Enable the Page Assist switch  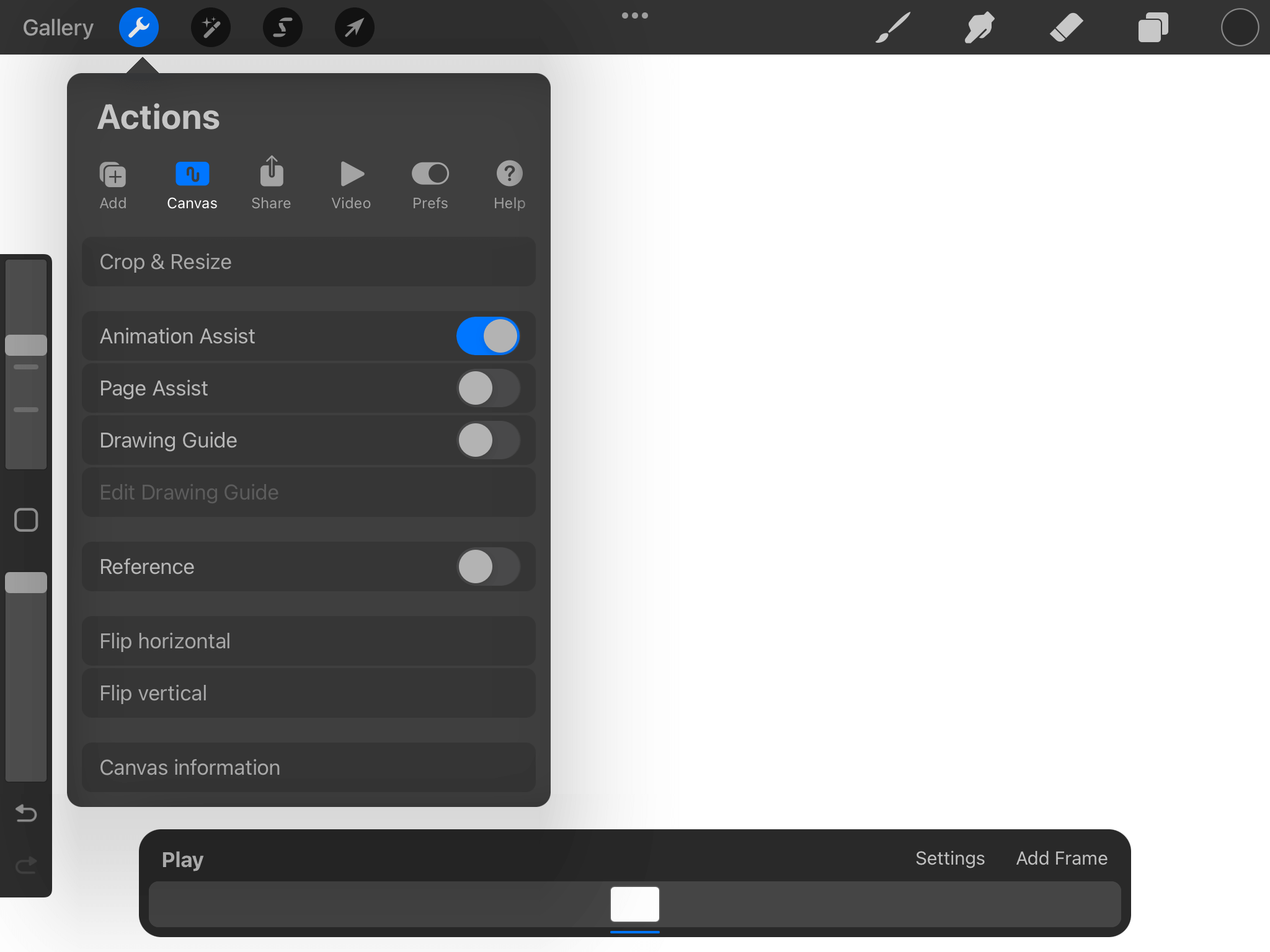(488, 388)
